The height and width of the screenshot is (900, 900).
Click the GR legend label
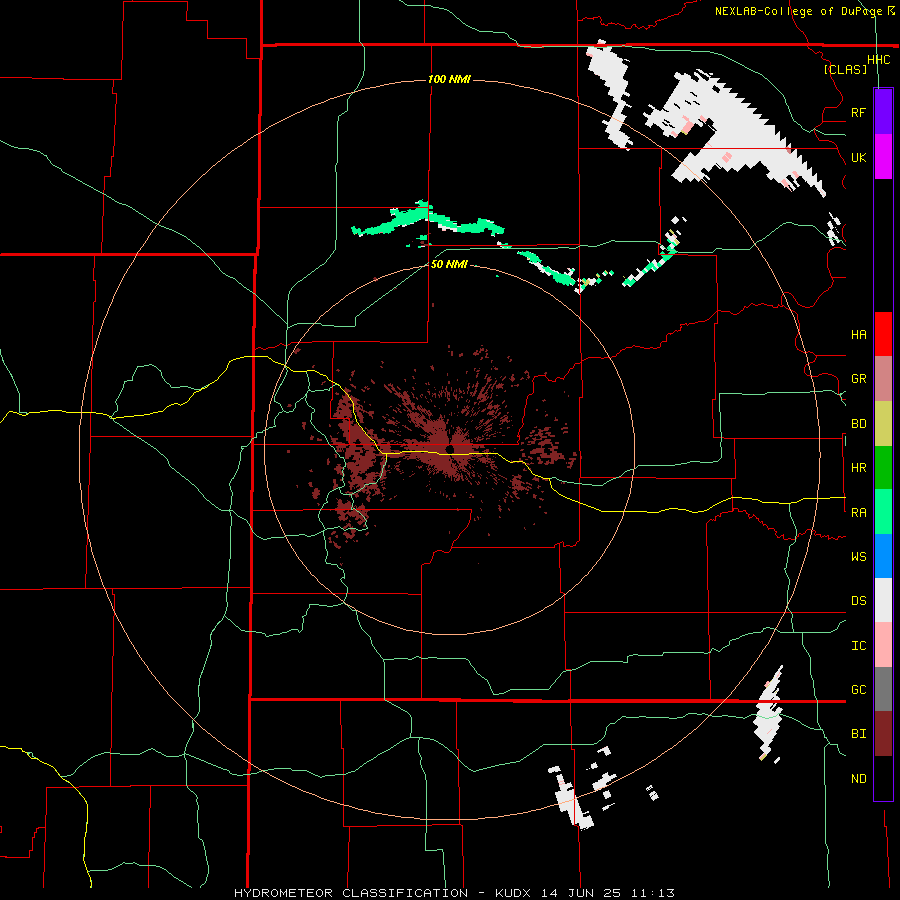[858, 379]
